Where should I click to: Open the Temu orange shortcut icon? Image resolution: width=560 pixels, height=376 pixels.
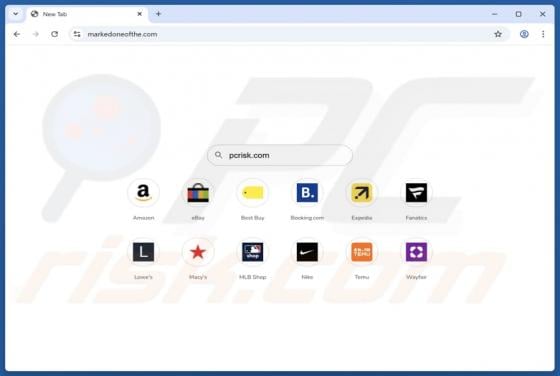coord(362,252)
